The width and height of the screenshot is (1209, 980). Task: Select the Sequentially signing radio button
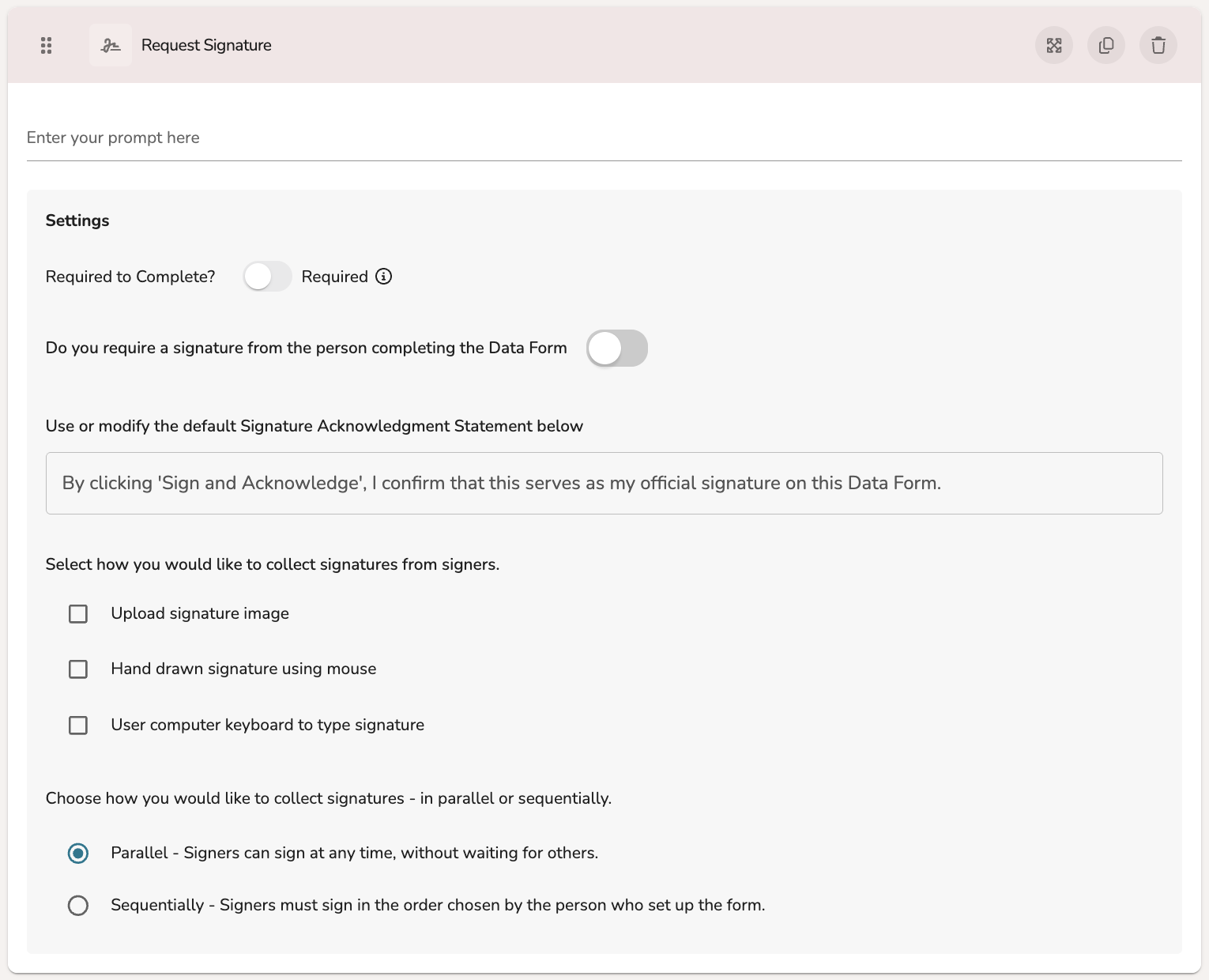[78, 906]
